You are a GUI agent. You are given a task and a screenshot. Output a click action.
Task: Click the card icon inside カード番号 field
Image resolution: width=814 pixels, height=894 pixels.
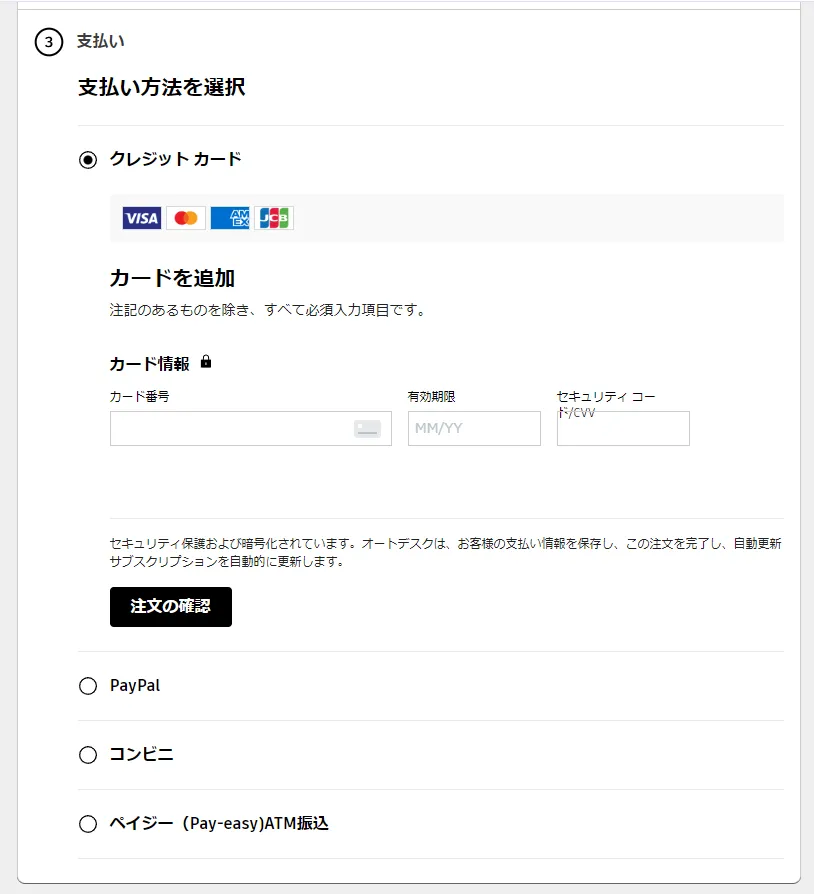[367, 429]
